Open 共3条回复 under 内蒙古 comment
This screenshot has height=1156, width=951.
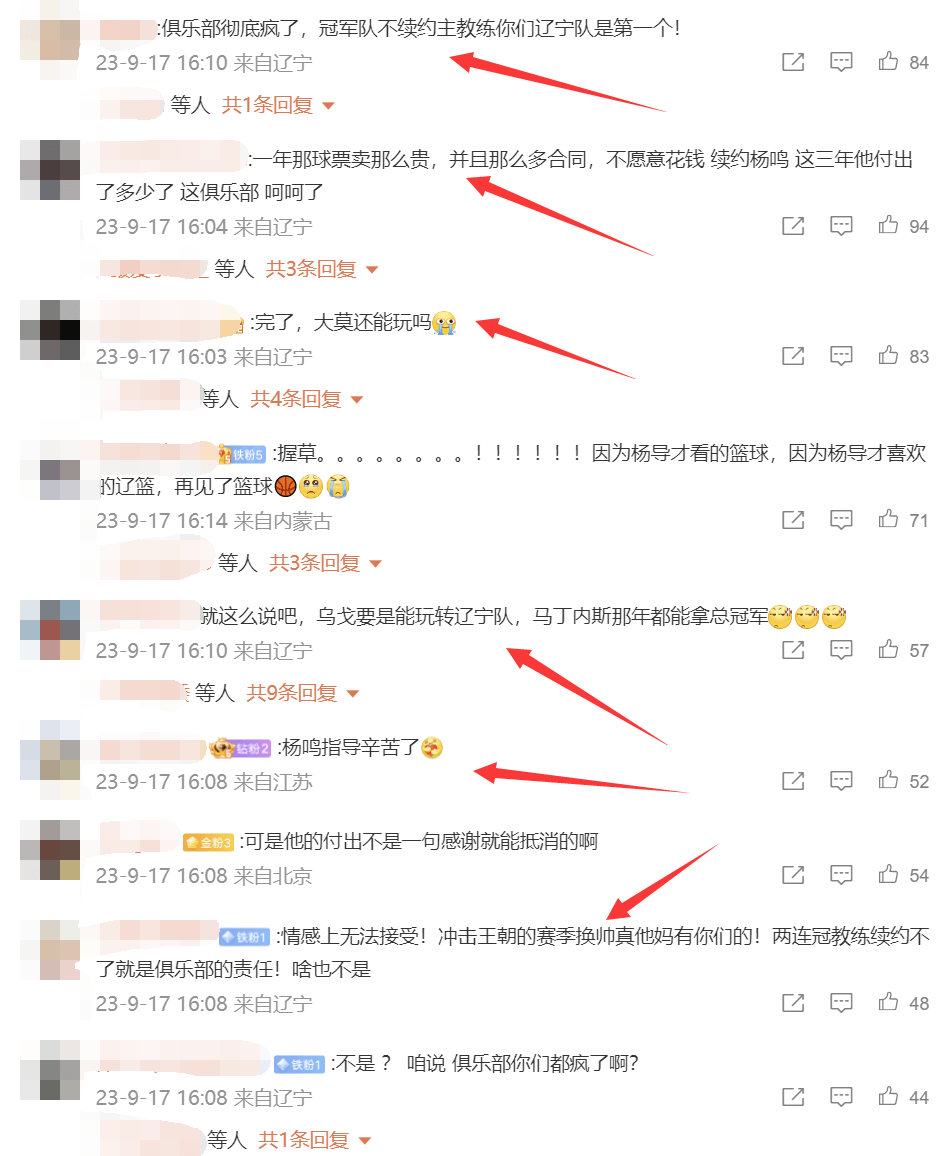pyautogui.click(x=325, y=563)
